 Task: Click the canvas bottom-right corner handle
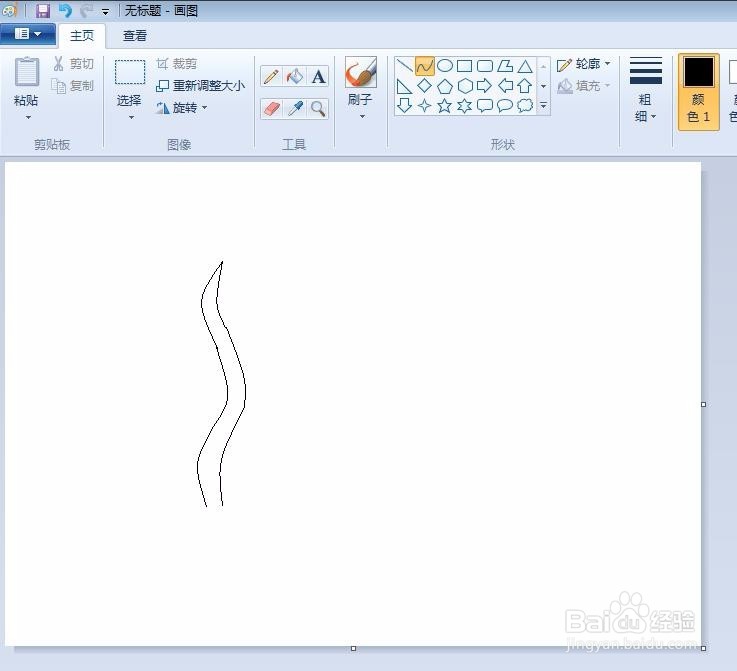tap(704, 649)
